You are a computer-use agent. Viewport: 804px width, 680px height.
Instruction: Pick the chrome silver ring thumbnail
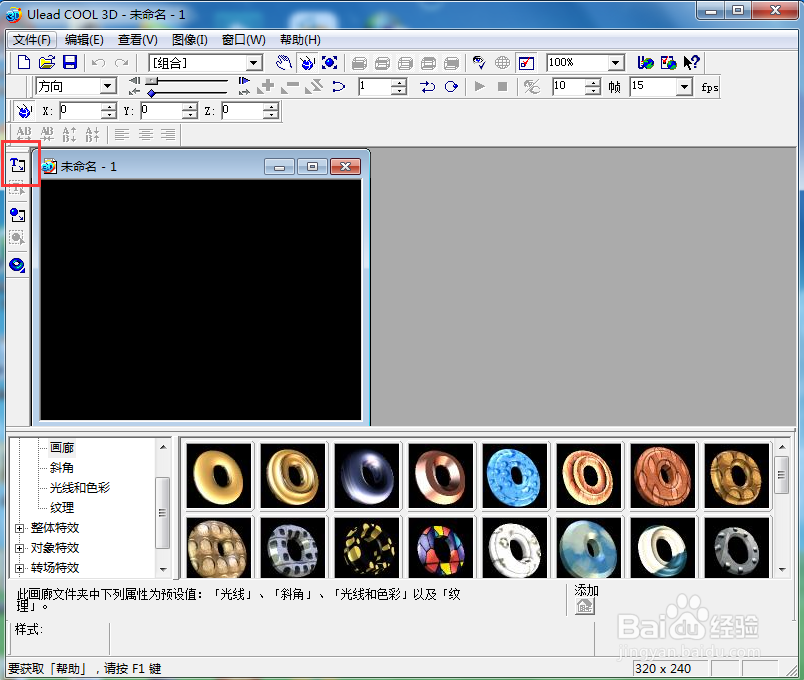pyautogui.click(x=367, y=476)
